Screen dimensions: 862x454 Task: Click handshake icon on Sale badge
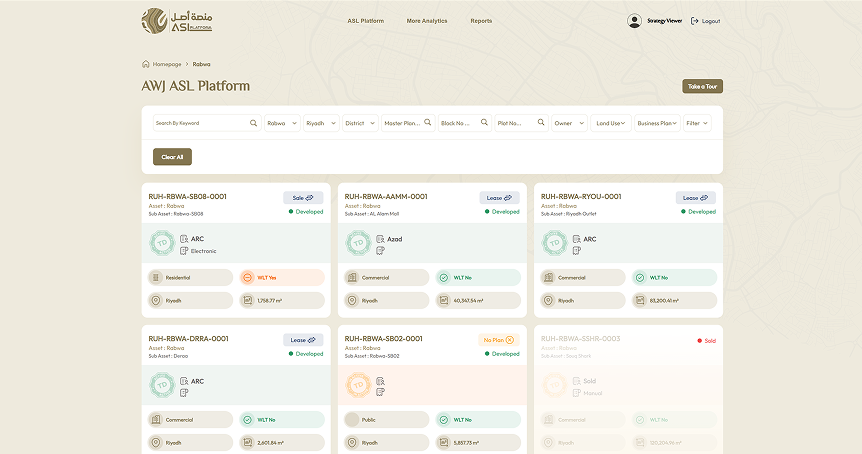[x=310, y=198]
